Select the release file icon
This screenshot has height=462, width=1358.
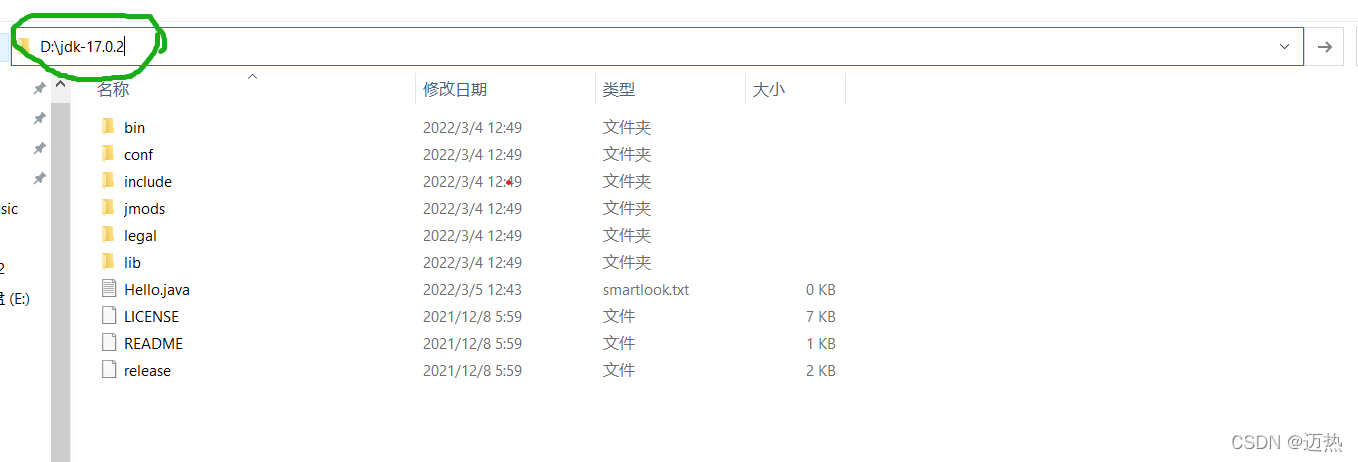tap(109, 370)
